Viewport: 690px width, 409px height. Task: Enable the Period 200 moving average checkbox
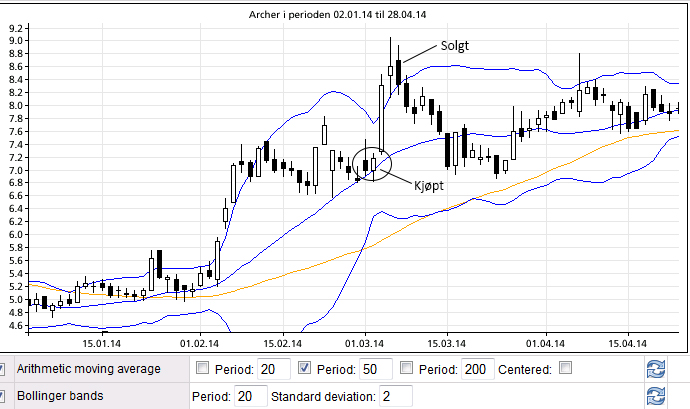(408, 369)
